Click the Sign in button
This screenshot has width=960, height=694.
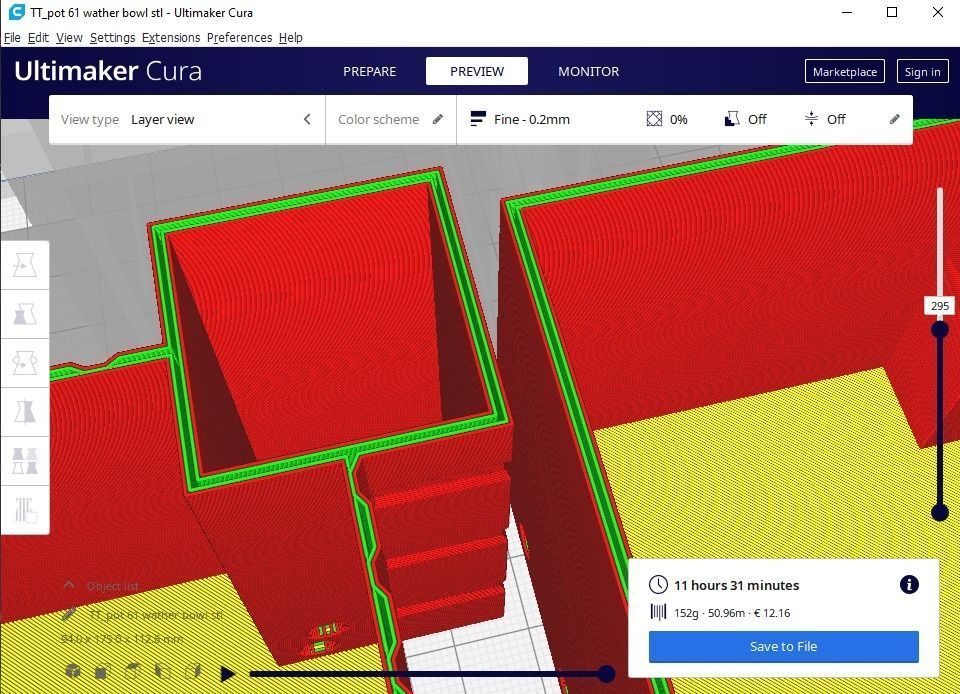click(922, 72)
